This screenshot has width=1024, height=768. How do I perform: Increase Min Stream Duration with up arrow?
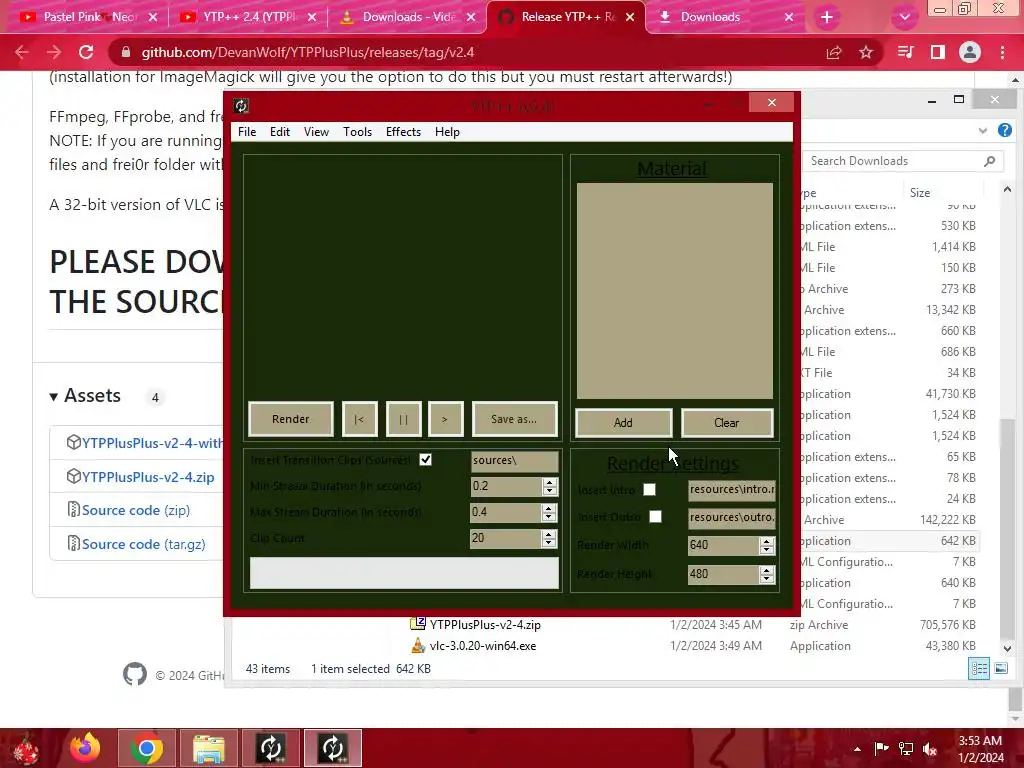tap(549, 482)
